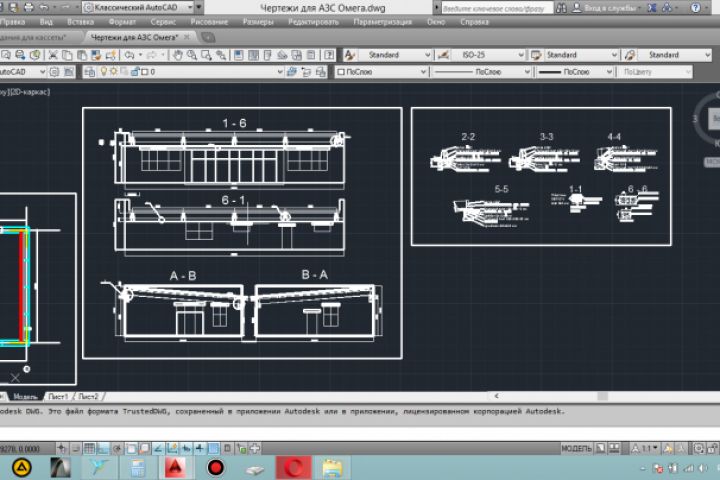720x480 pixels.
Task: Click the Table Style icon
Action: (x=535, y=55)
